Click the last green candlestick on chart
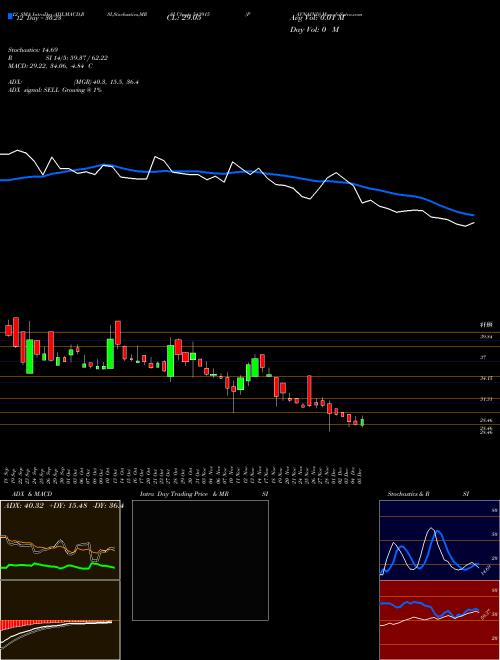Screen dimensions: 500x660 [362, 422]
